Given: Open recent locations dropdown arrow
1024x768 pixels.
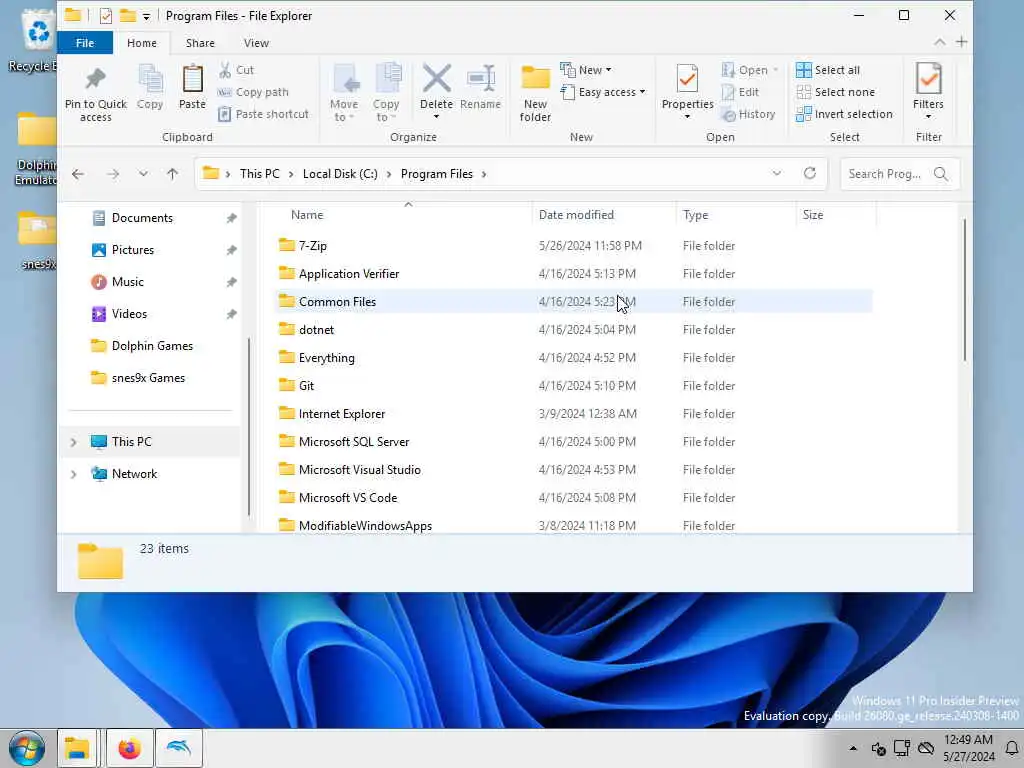Looking at the screenshot, I should click(143, 174).
